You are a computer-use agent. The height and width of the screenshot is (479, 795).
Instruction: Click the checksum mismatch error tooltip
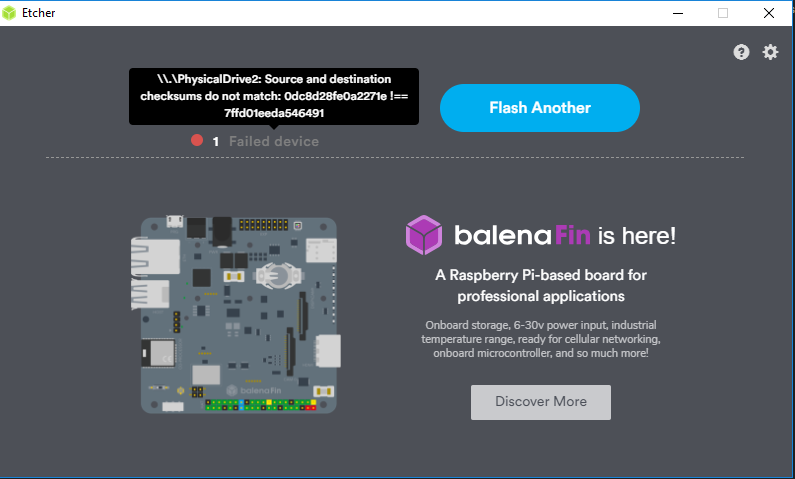(274, 96)
